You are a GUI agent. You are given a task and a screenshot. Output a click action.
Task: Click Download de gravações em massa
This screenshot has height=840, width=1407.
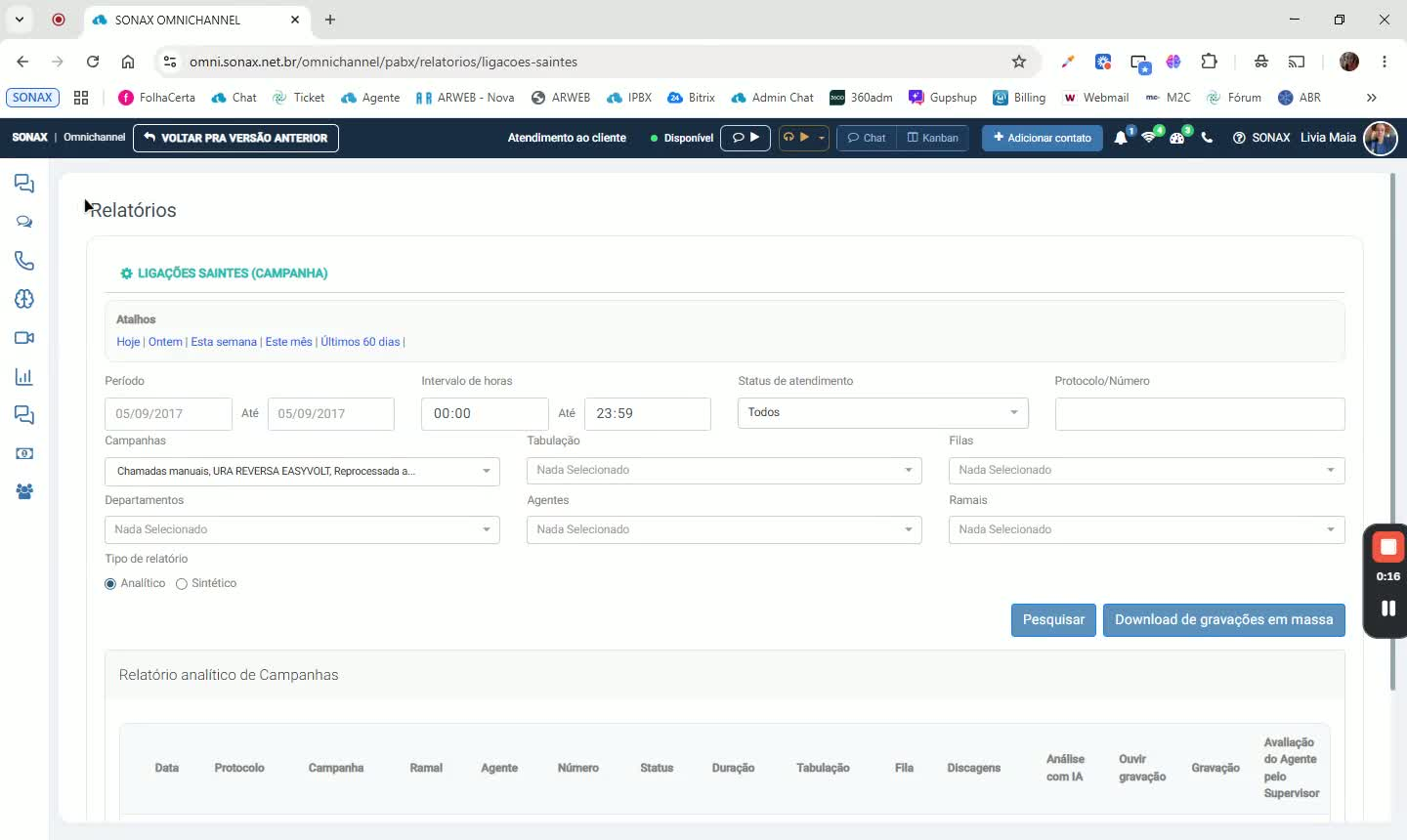coord(1224,620)
